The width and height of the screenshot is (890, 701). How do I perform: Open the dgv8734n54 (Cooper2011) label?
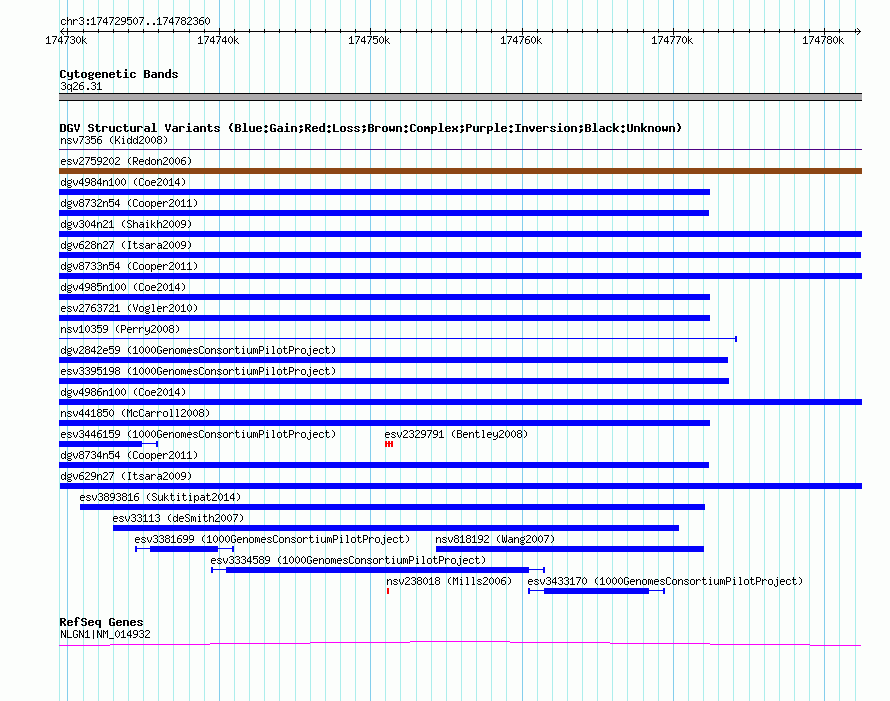[129, 455]
